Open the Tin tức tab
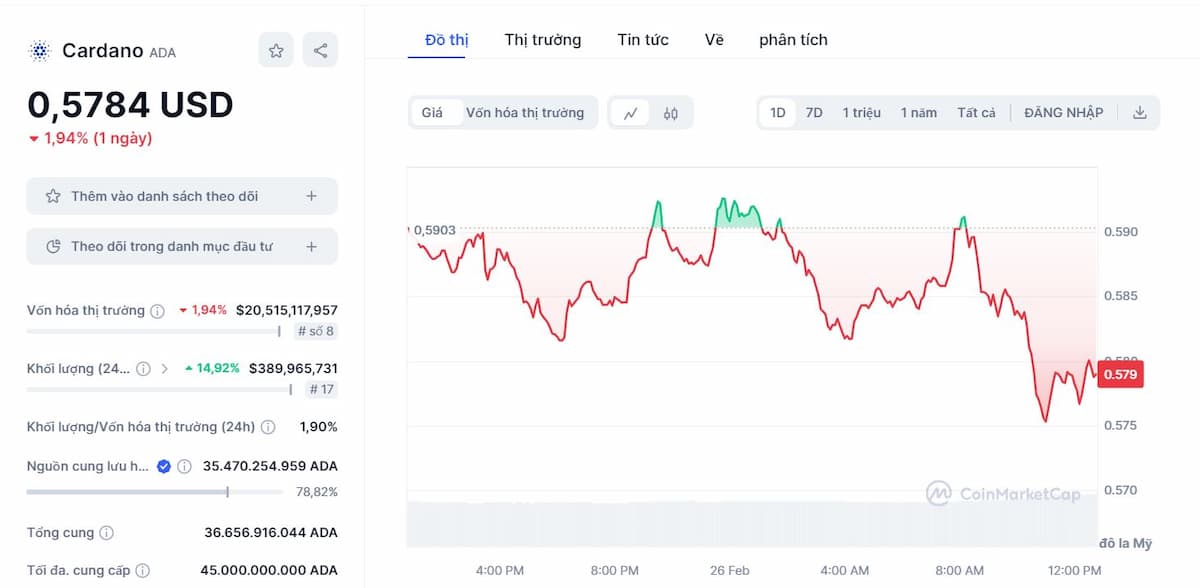This screenshot has height=588, width=1200. [642, 40]
